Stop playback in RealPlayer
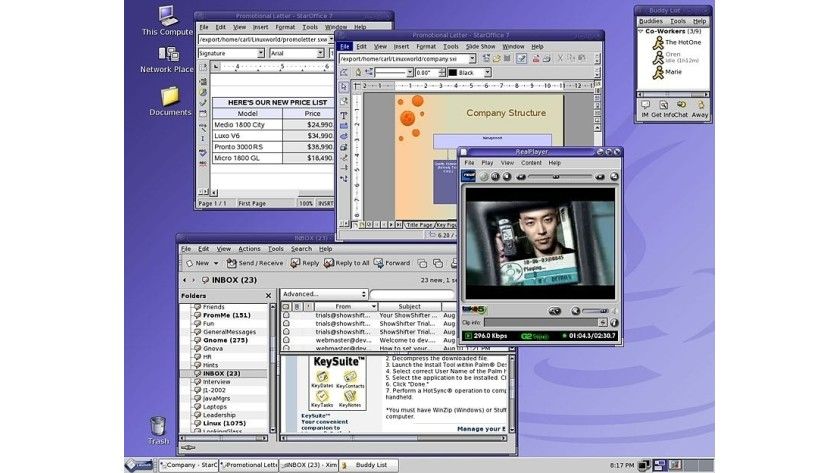The image size is (840, 473). pos(507,176)
